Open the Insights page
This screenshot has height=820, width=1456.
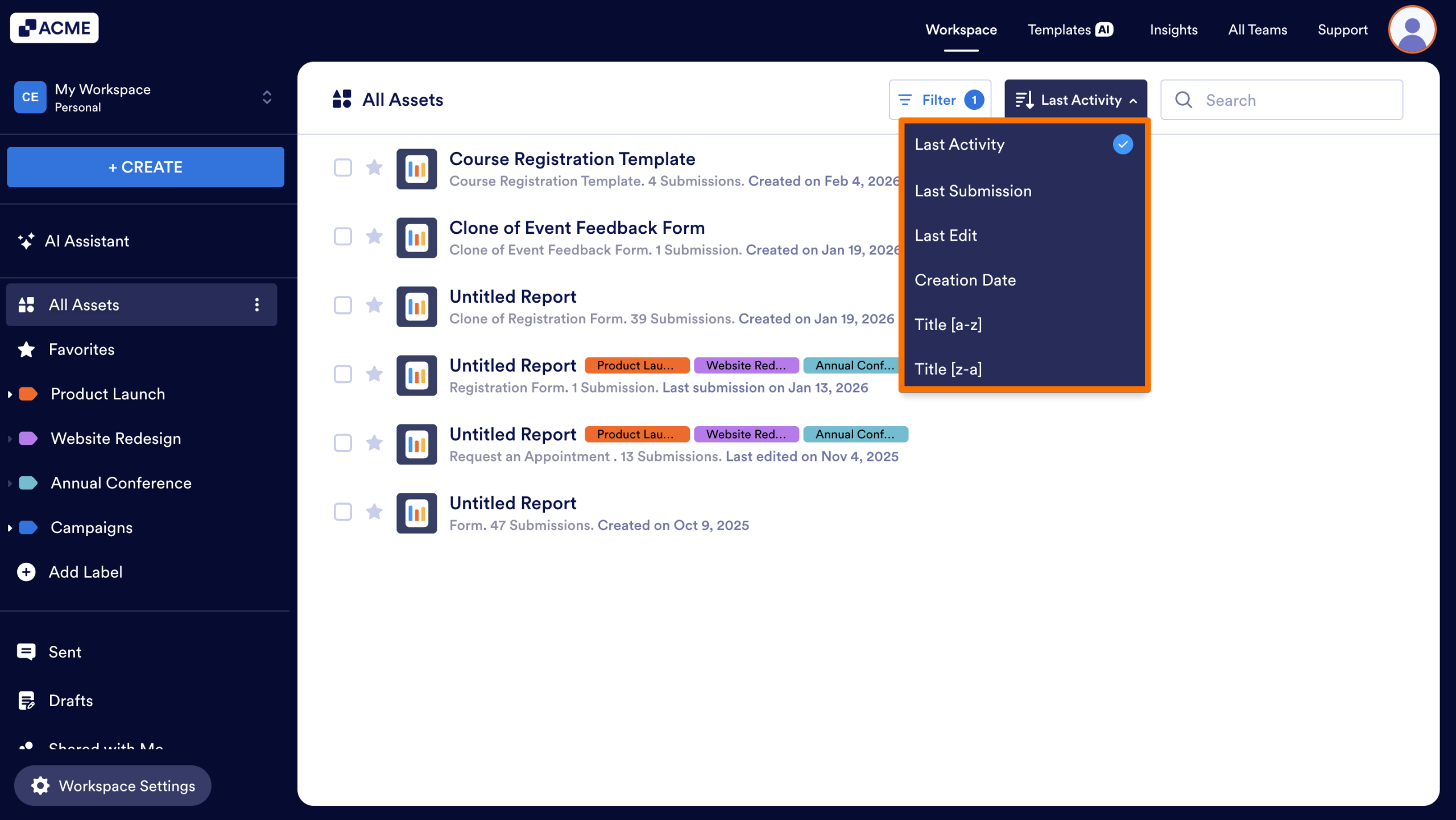pyautogui.click(x=1173, y=29)
